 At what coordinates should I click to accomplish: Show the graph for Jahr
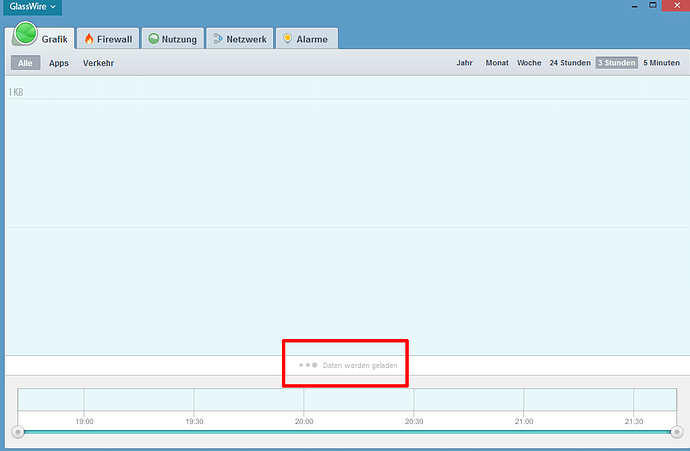464,63
